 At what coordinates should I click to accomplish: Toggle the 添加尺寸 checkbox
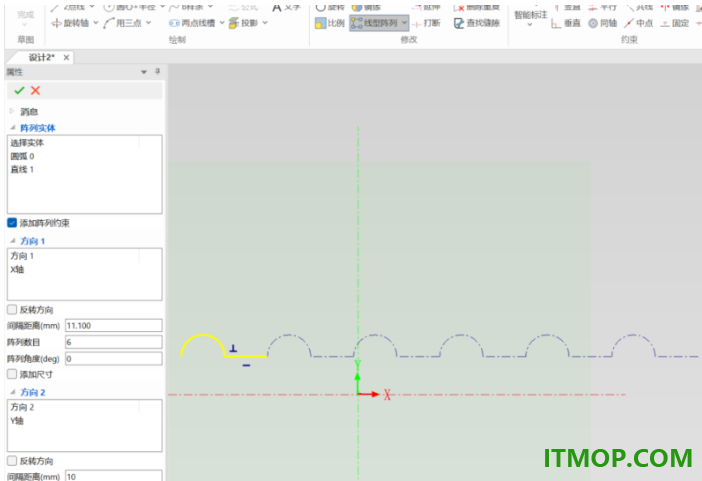click(x=12, y=374)
